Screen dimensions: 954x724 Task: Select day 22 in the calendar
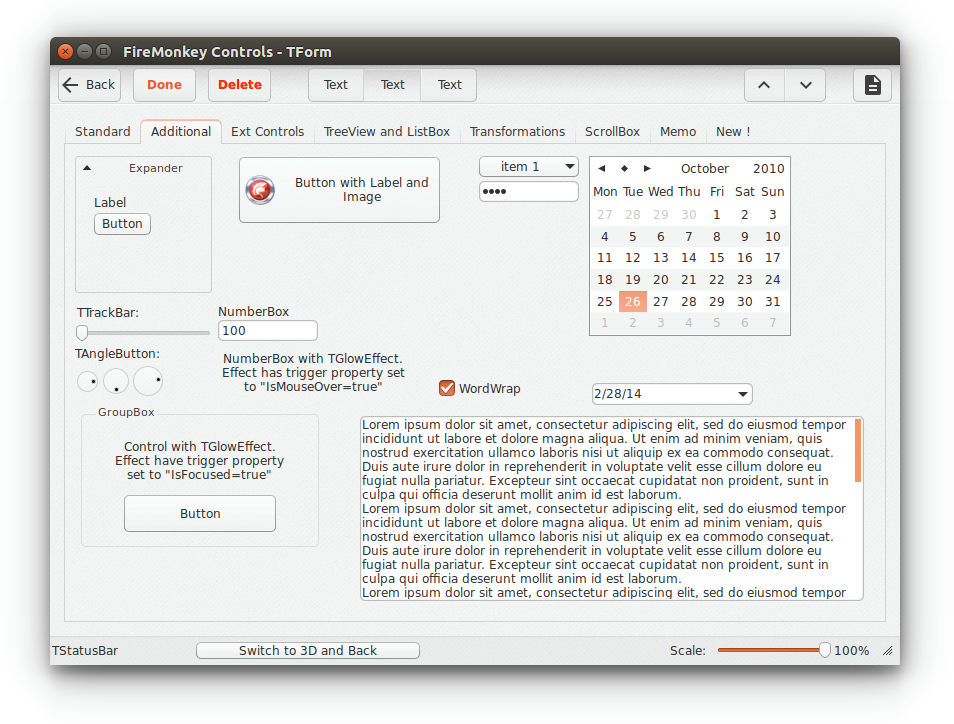[717, 280]
